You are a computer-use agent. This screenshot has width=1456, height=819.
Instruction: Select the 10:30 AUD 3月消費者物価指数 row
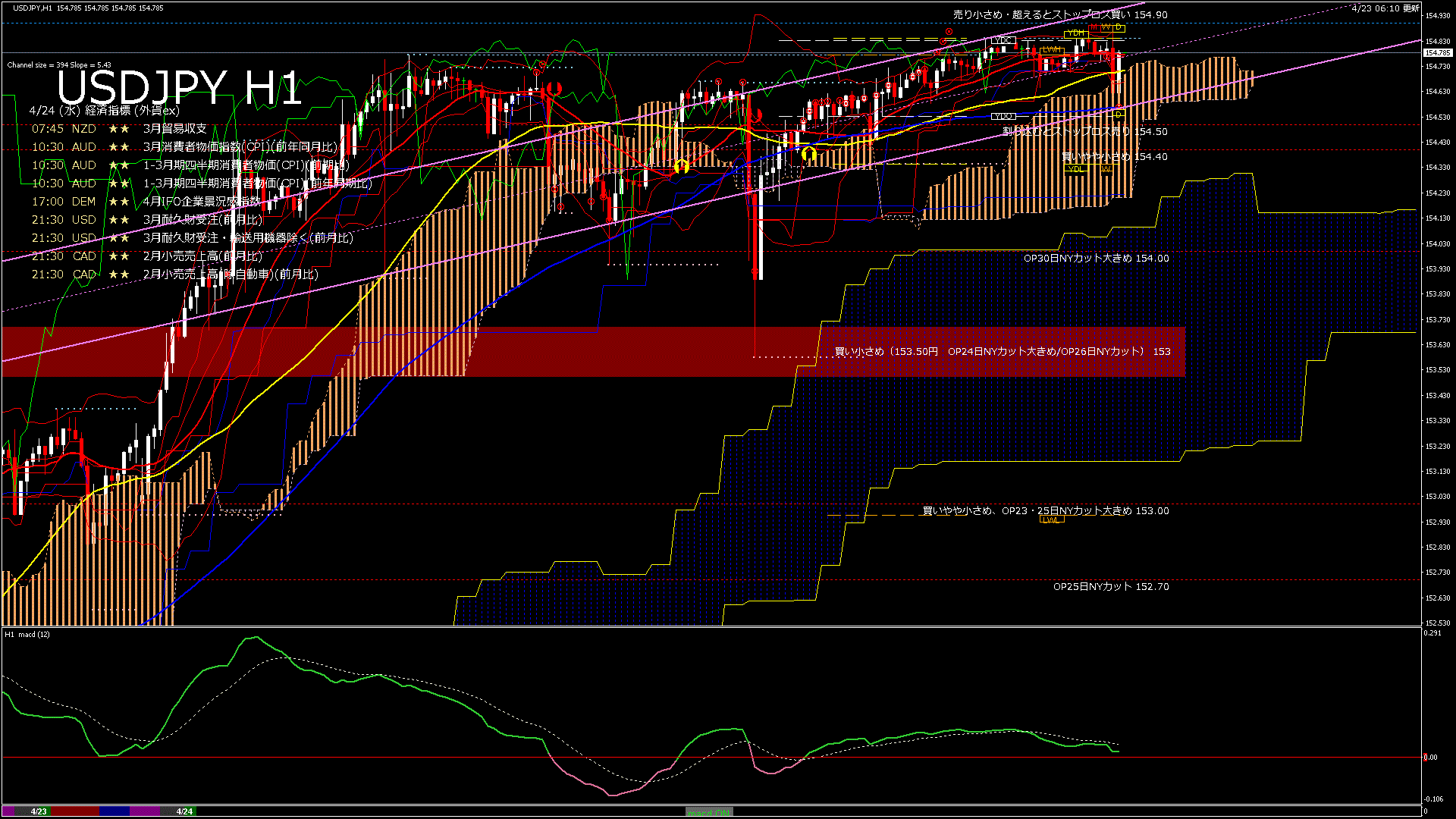(x=184, y=147)
